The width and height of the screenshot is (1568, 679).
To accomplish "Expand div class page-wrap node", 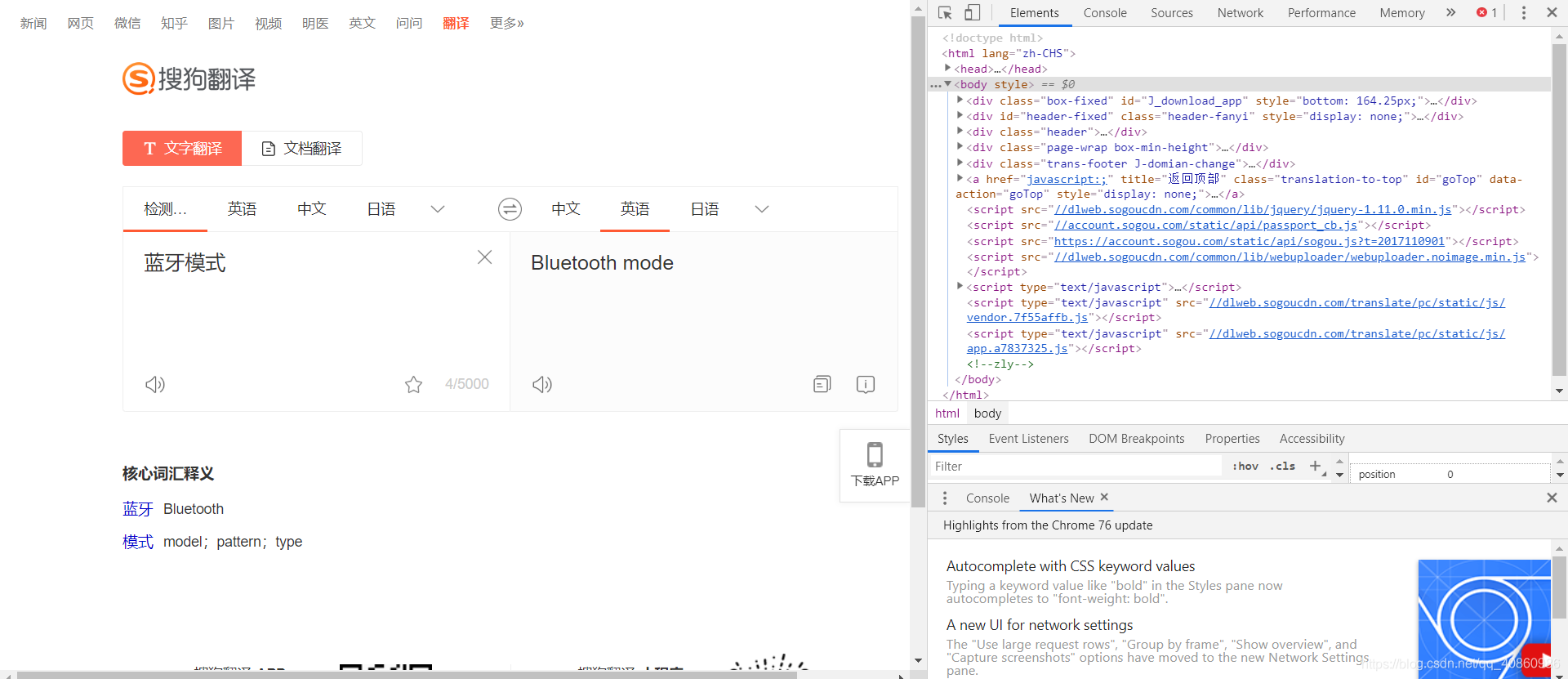I will (x=960, y=147).
